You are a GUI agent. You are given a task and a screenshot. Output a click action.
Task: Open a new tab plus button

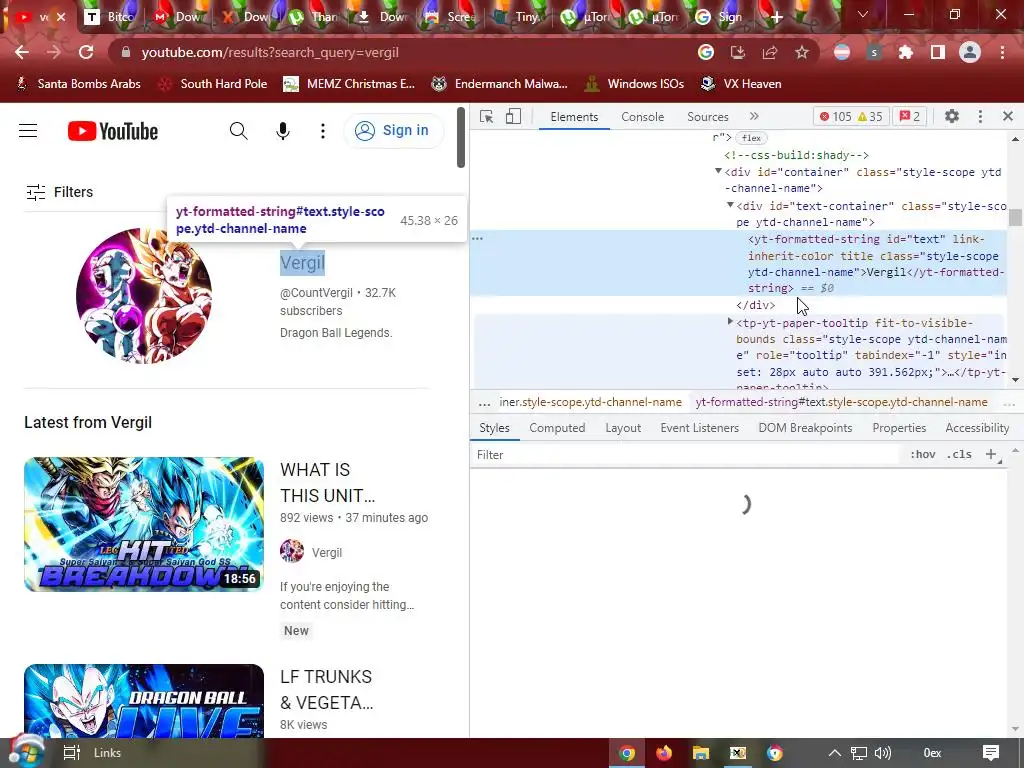click(x=776, y=18)
